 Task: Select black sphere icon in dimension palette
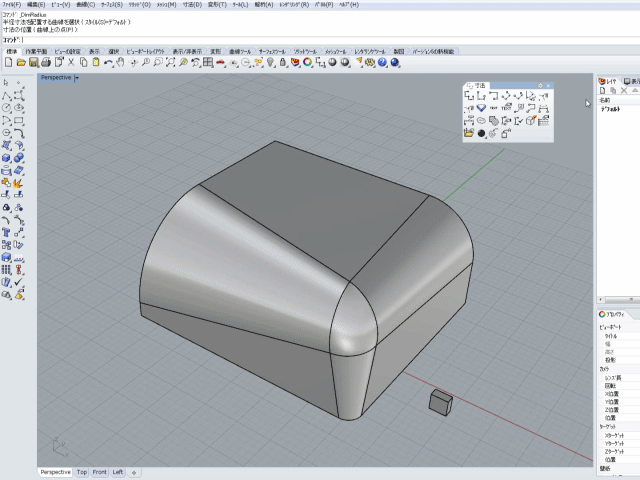tap(481, 133)
